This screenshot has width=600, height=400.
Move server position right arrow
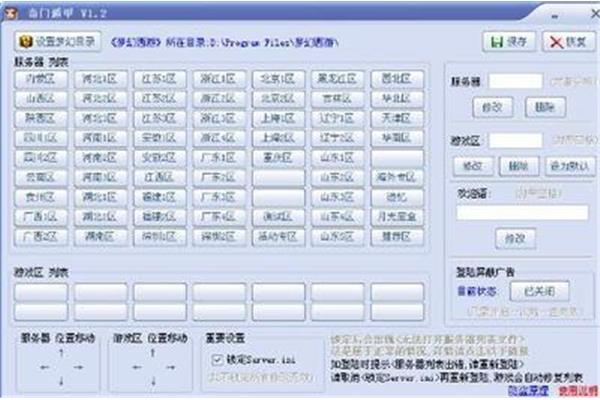click(x=78, y=367)
